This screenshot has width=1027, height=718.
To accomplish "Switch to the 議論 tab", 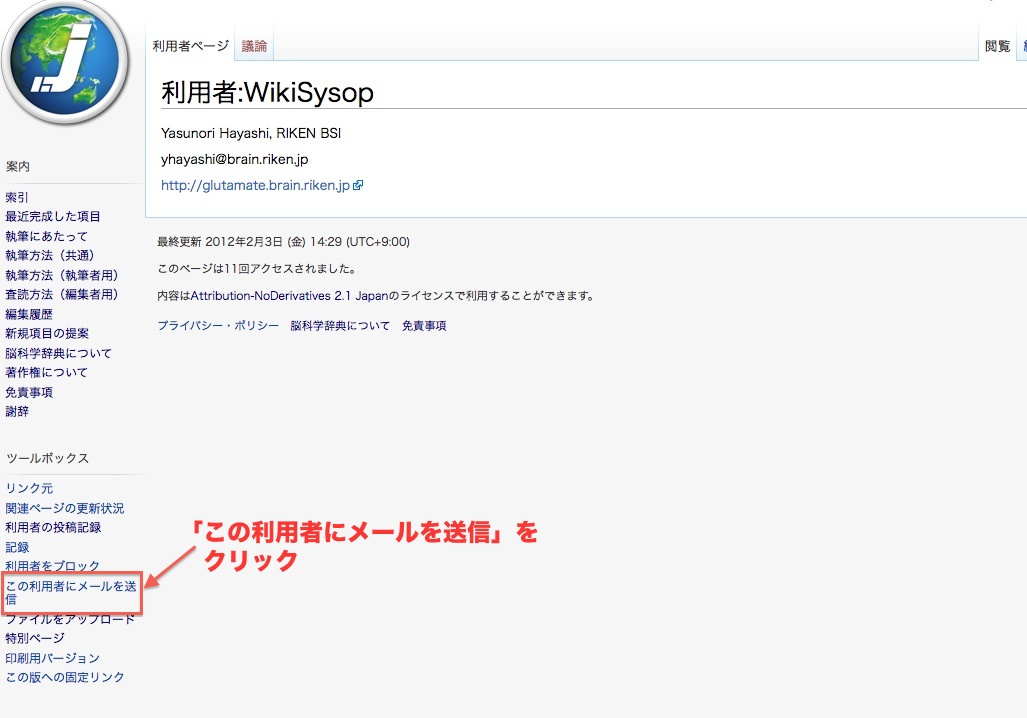I will tap(254, 46).
